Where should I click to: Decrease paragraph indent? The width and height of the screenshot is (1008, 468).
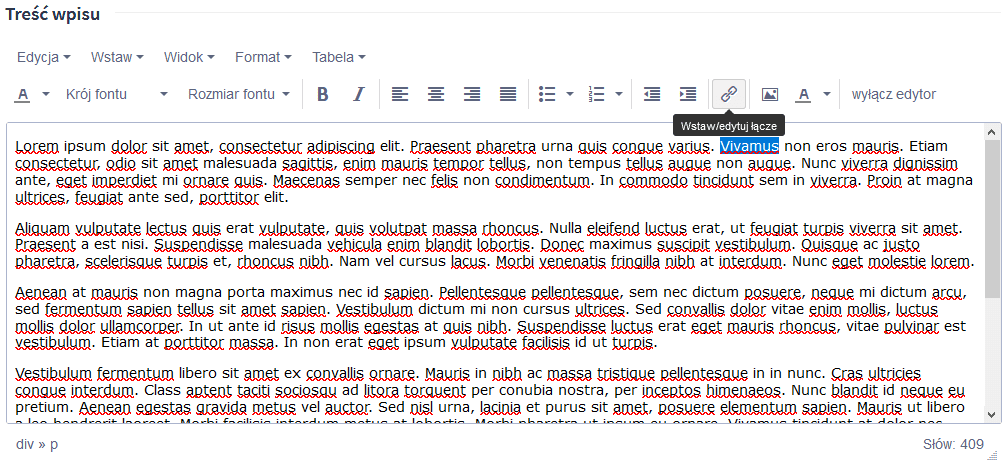pos(652,94)
